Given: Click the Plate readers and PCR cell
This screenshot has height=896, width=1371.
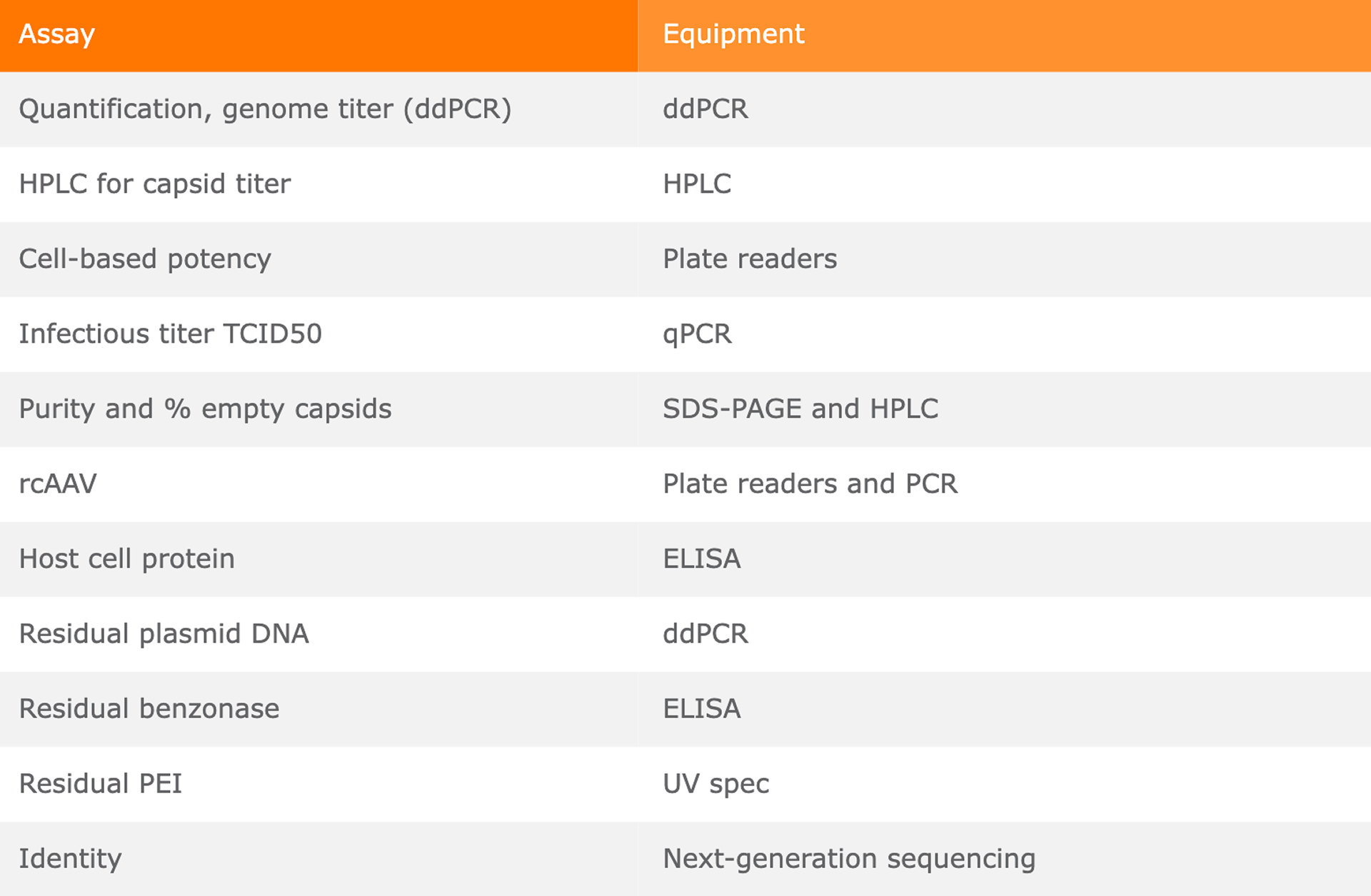Looking at the screenshot, I should (1004, 484).
